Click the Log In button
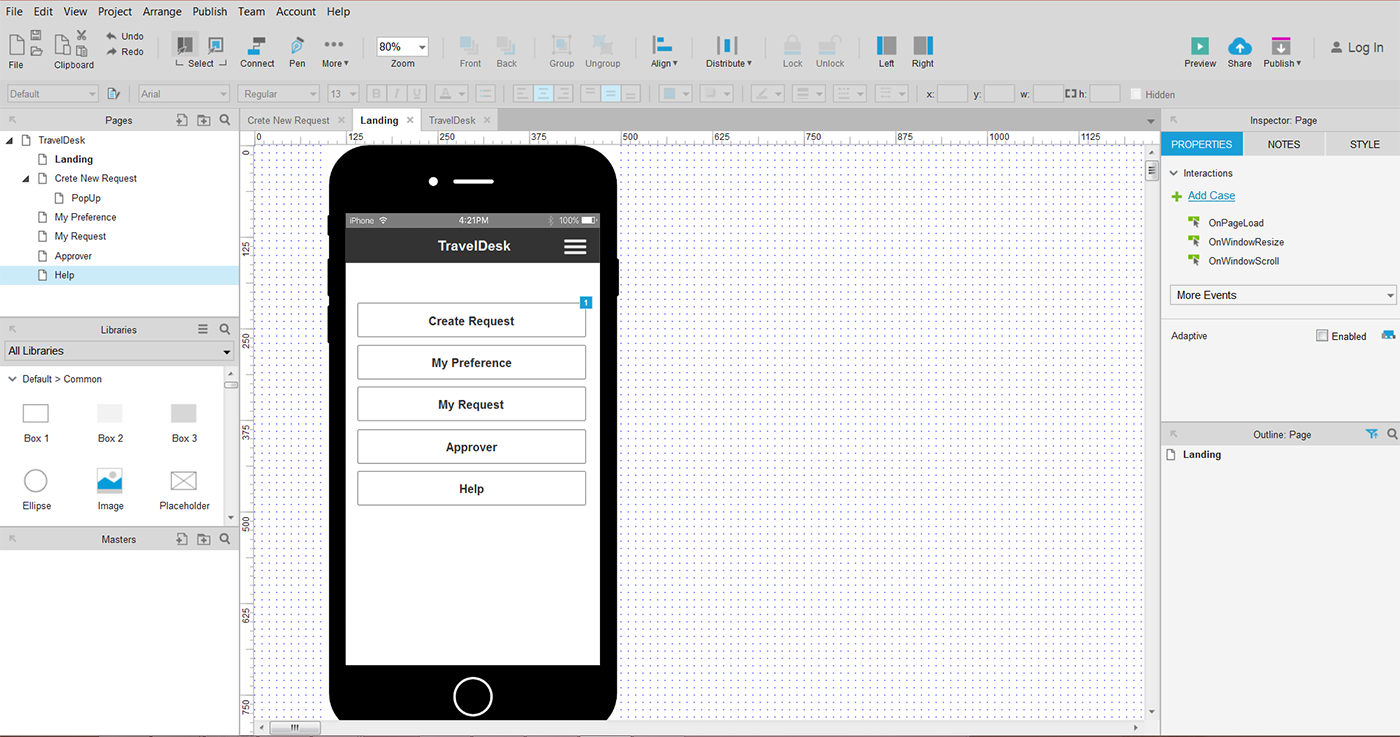Screen dimensions: 1400x737 [1357, 47]
